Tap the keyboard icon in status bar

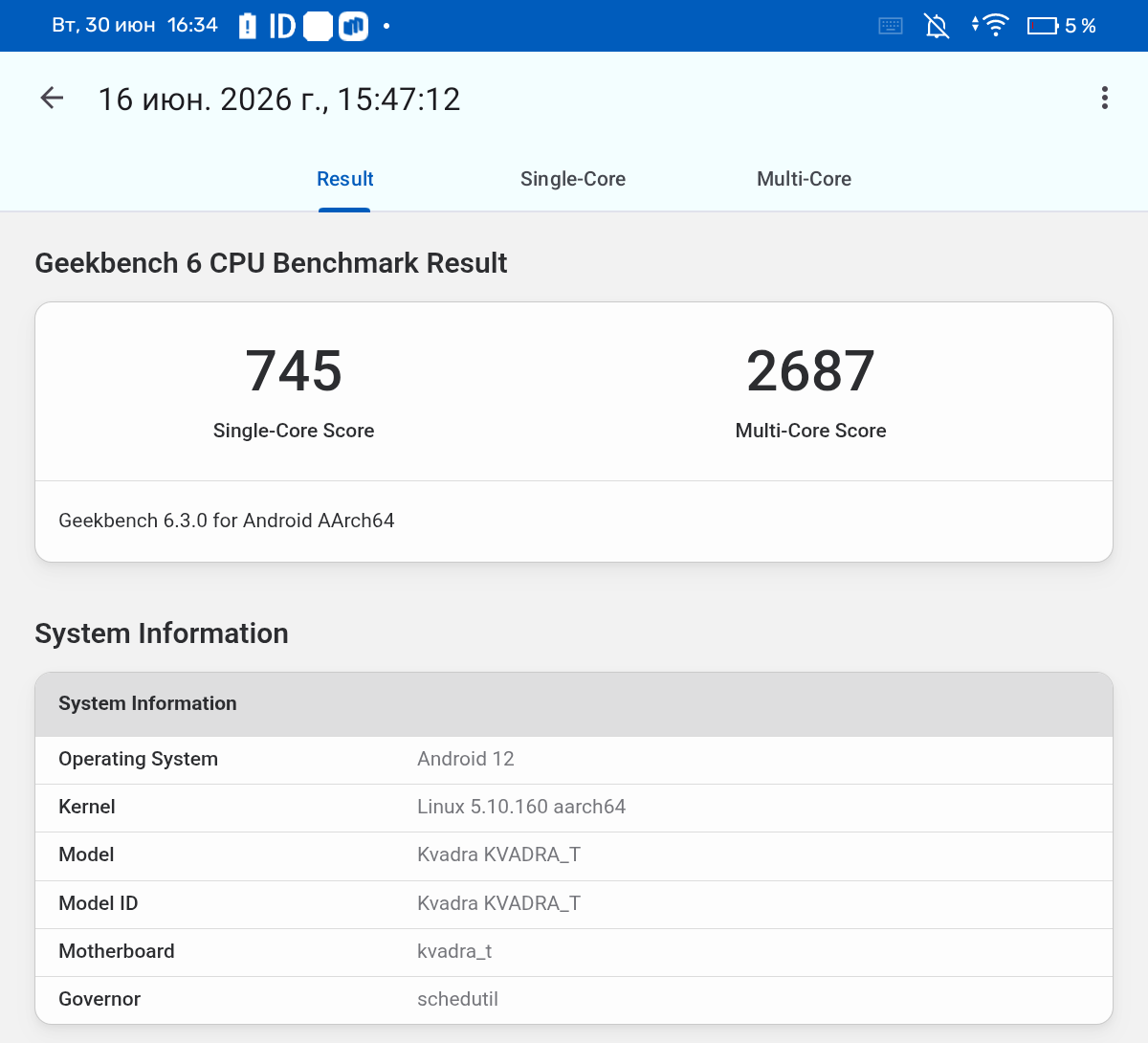891,26
